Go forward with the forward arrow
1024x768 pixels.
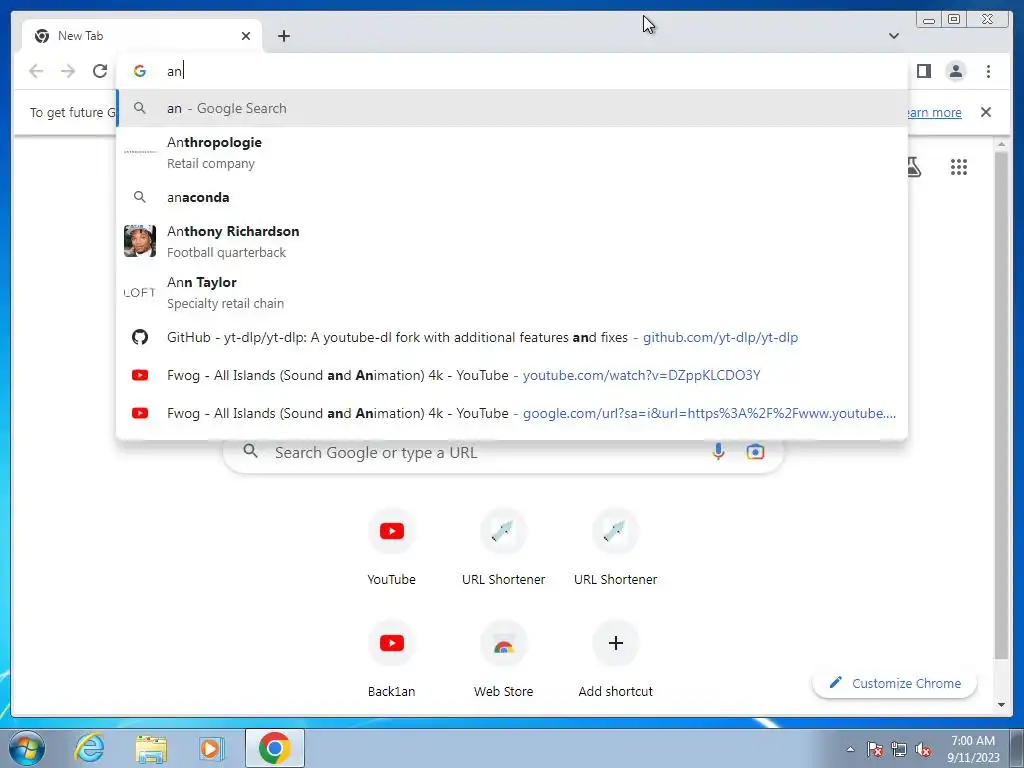click(68, 71)
